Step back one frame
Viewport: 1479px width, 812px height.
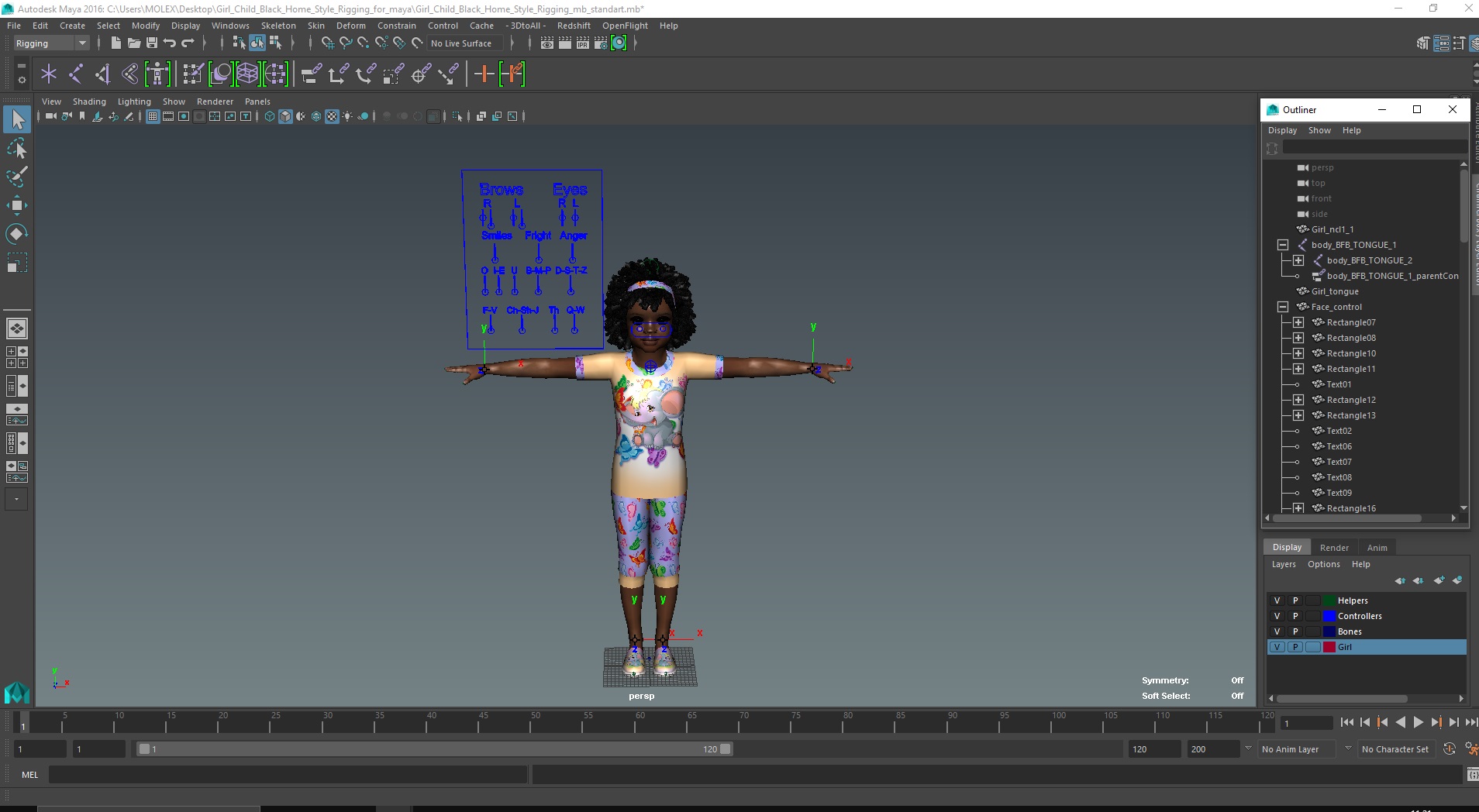[x=1365, y=722]
